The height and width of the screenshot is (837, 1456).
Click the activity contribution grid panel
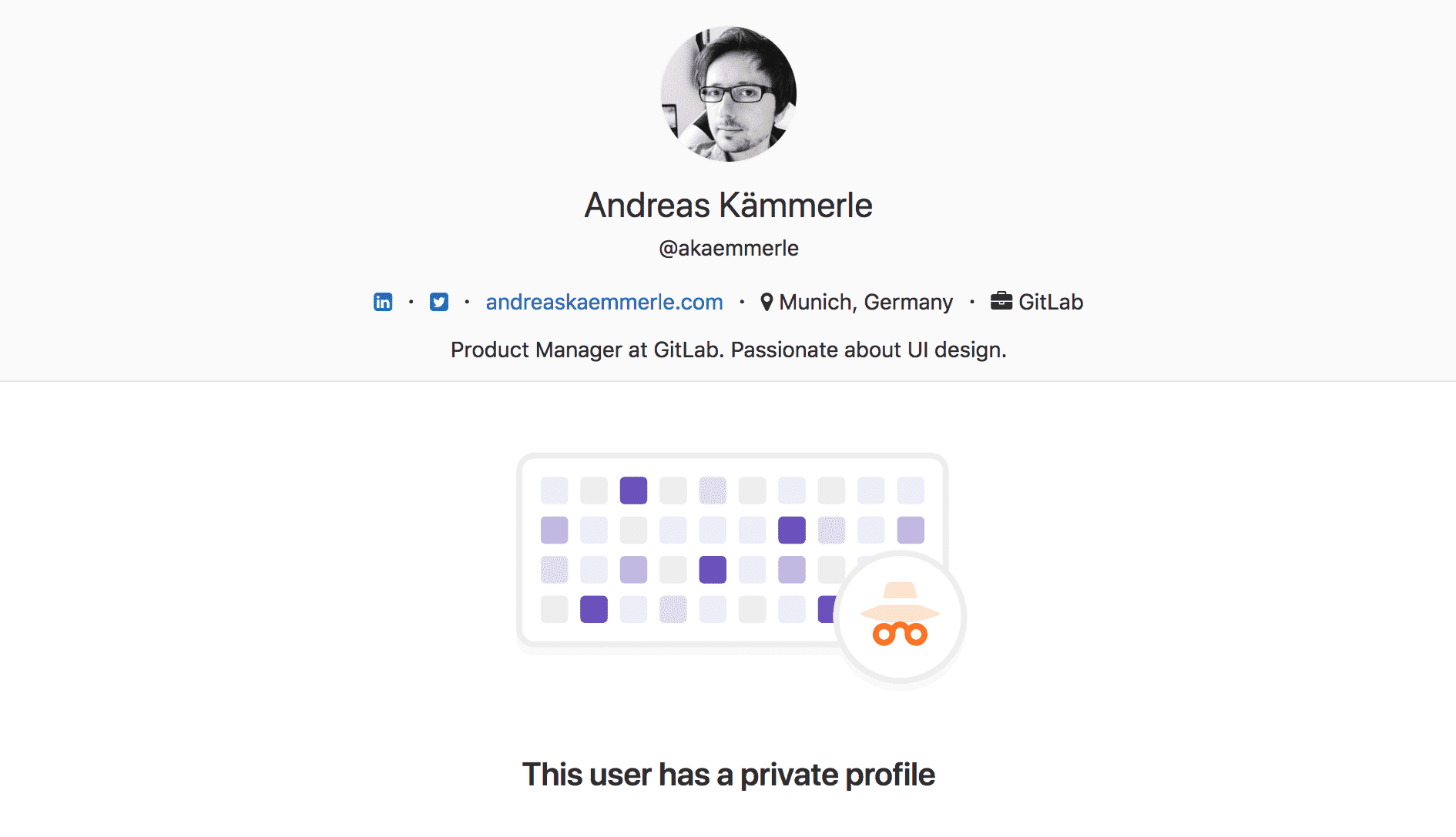tap(732, 551)
